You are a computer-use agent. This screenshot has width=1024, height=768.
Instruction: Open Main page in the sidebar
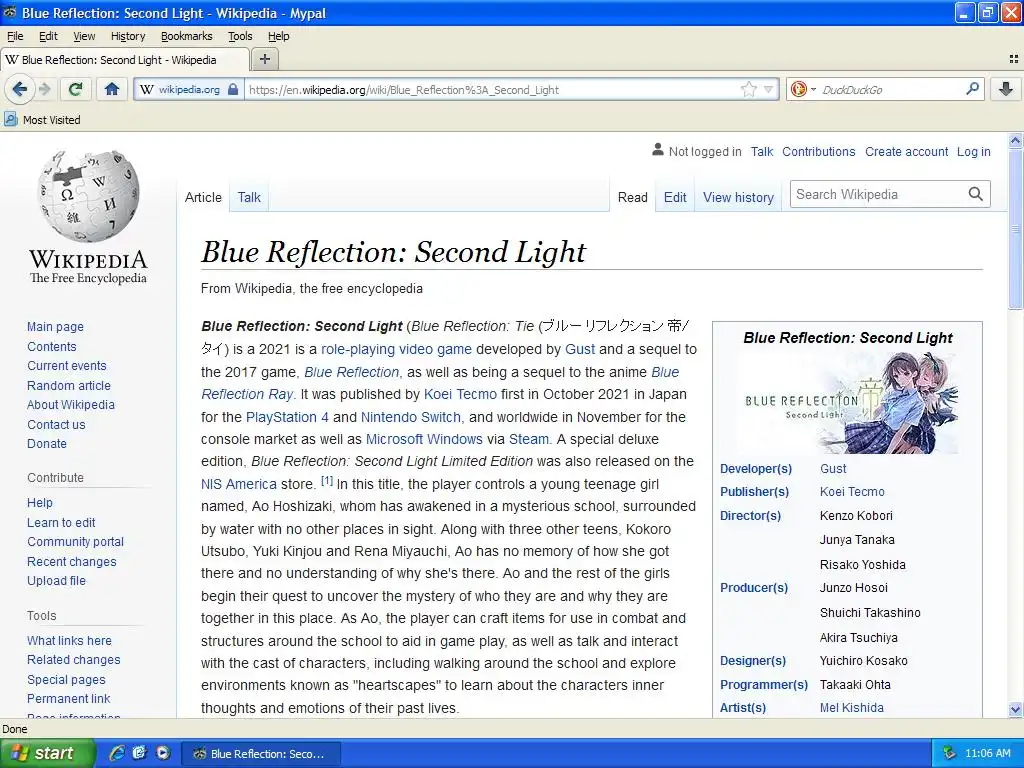(56, 327)
